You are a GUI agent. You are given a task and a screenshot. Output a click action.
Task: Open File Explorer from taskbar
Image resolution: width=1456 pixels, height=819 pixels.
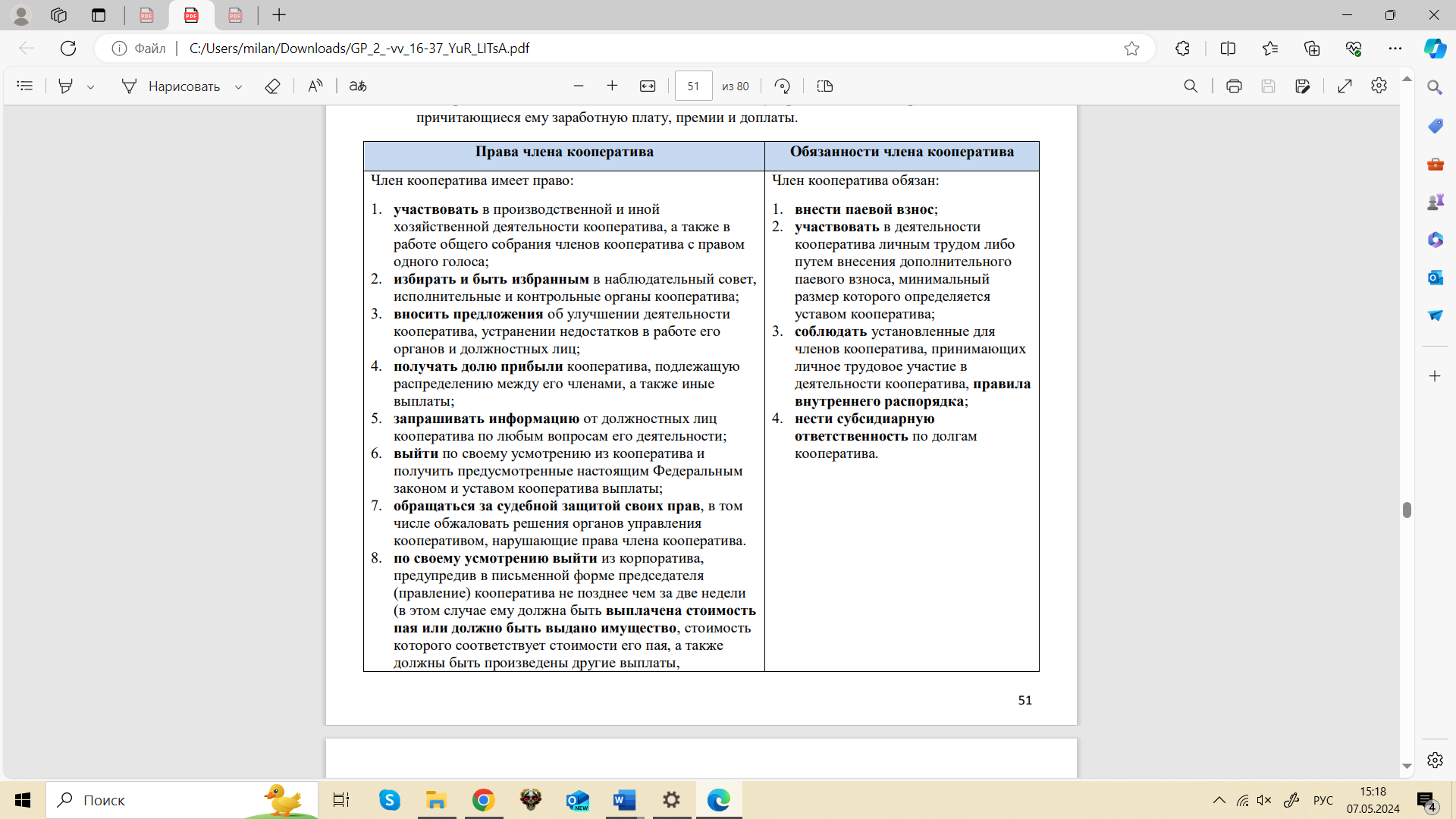pos(436,800)
